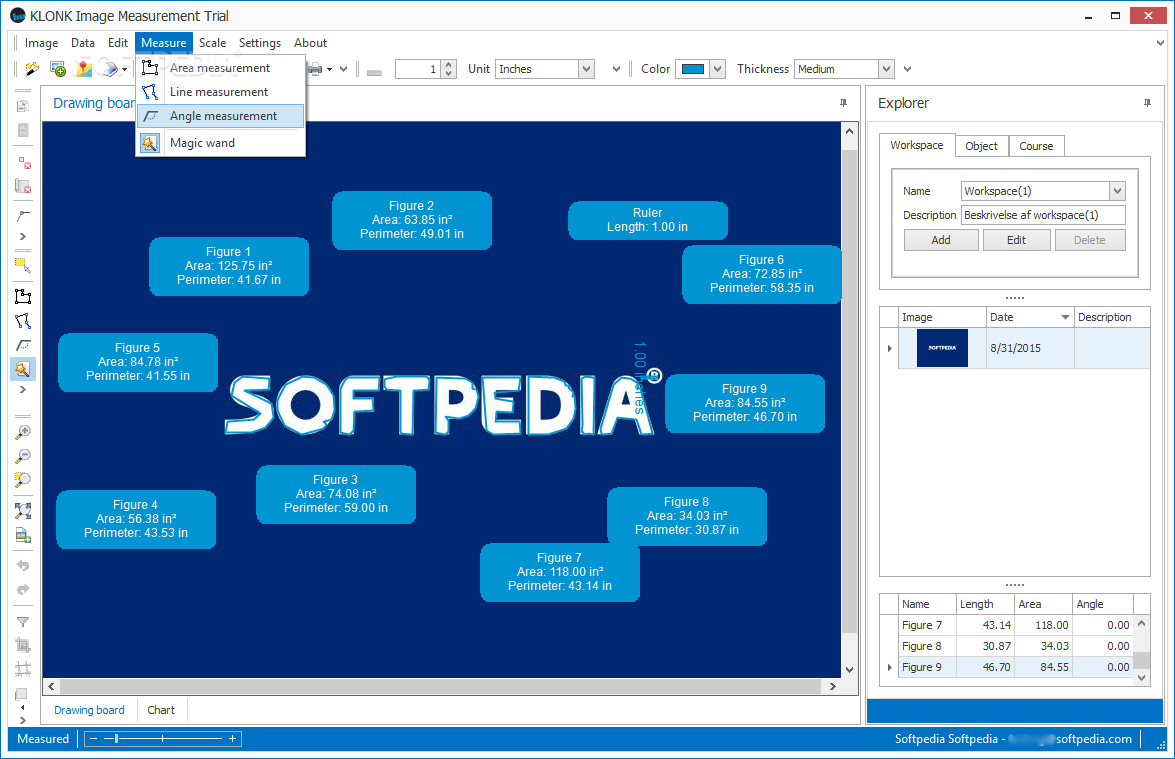
Task: Select the Area measurement tool in left sidebar
Action: tap(23, 297)
